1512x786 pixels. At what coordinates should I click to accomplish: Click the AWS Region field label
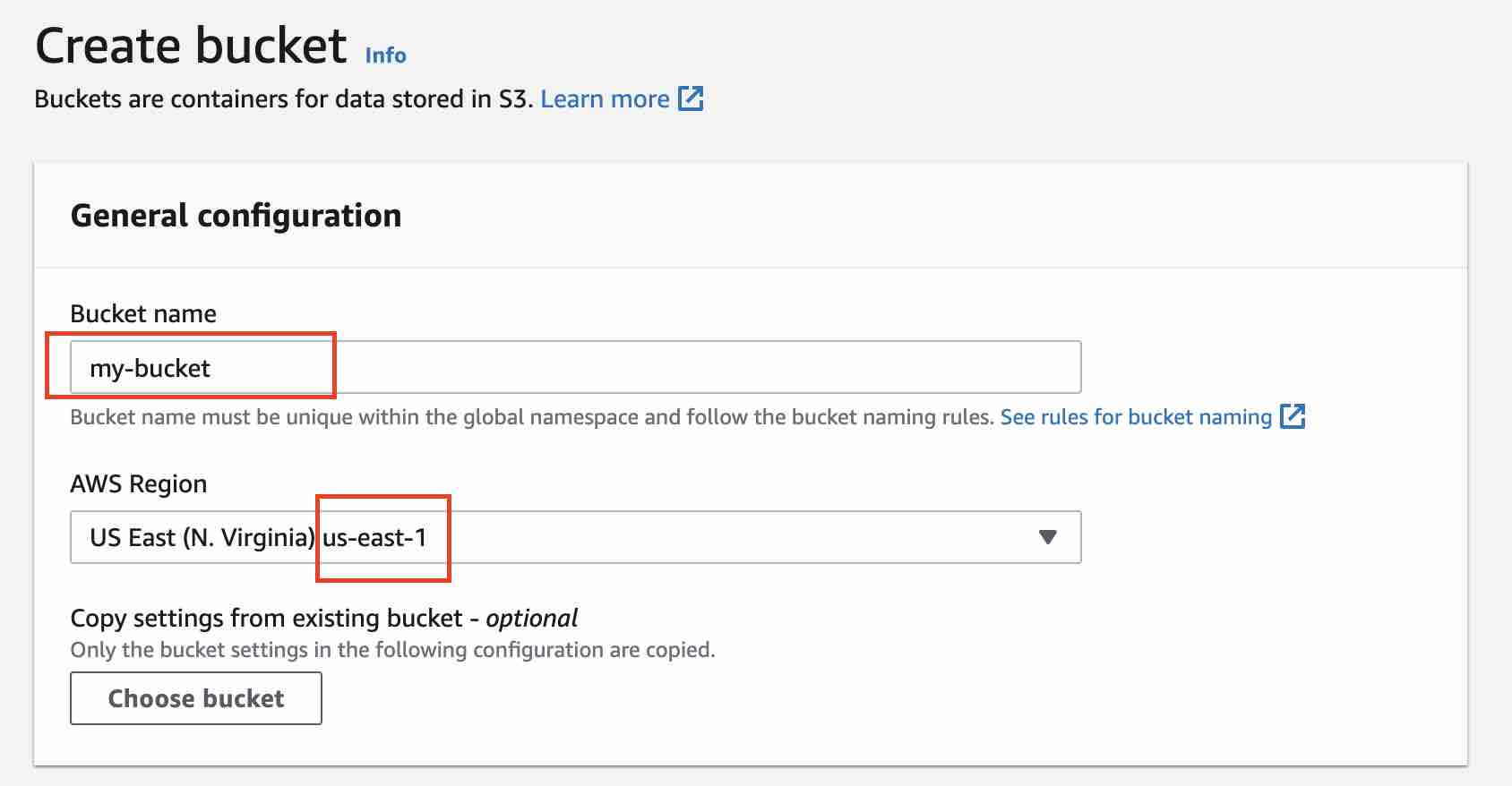point(138,483)
